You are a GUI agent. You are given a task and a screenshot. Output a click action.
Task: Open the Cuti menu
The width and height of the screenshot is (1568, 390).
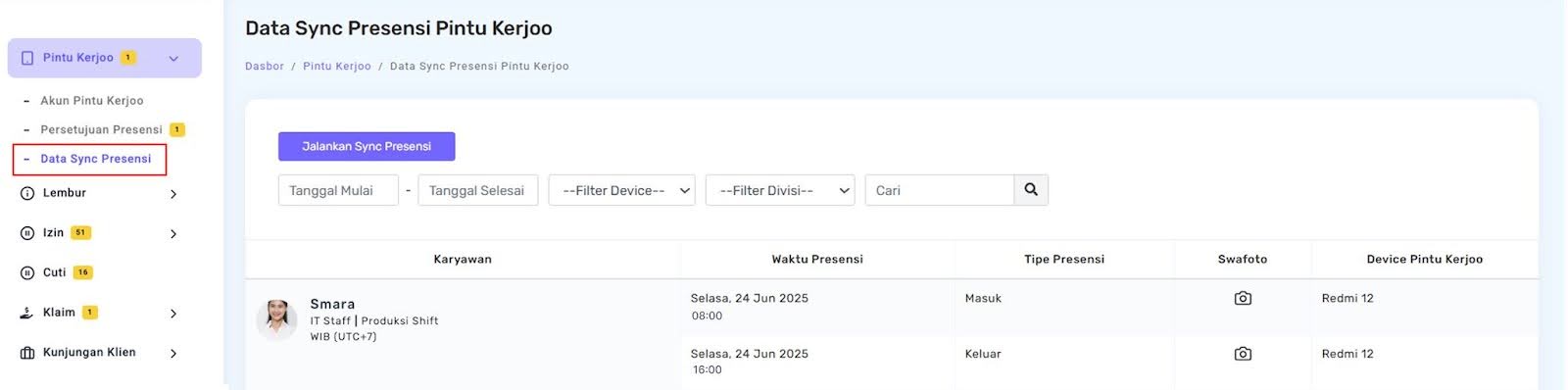tap(55, 272)
